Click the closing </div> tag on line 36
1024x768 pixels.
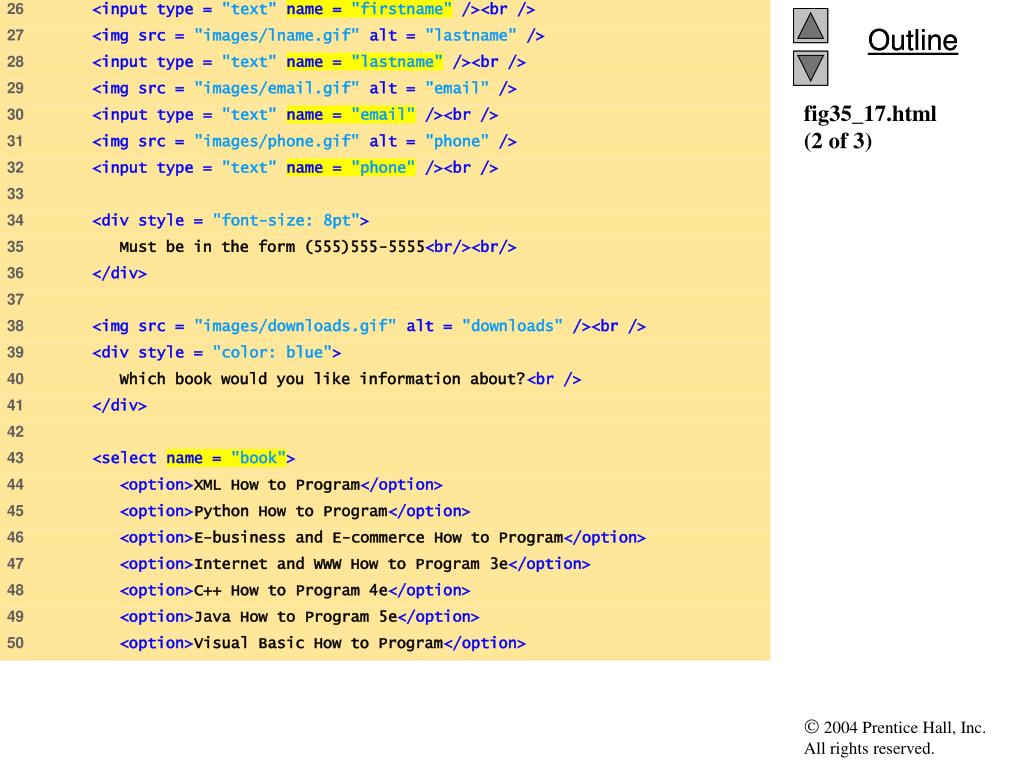point(120,273)
